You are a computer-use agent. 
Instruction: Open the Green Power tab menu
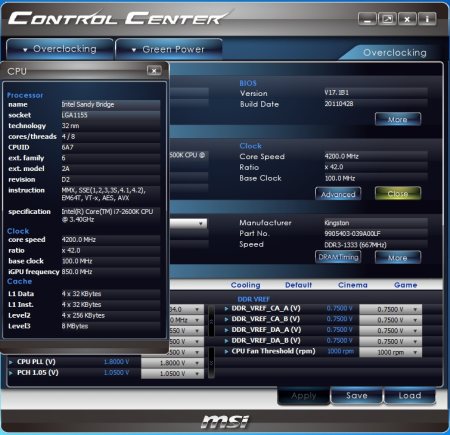[169, 50]
